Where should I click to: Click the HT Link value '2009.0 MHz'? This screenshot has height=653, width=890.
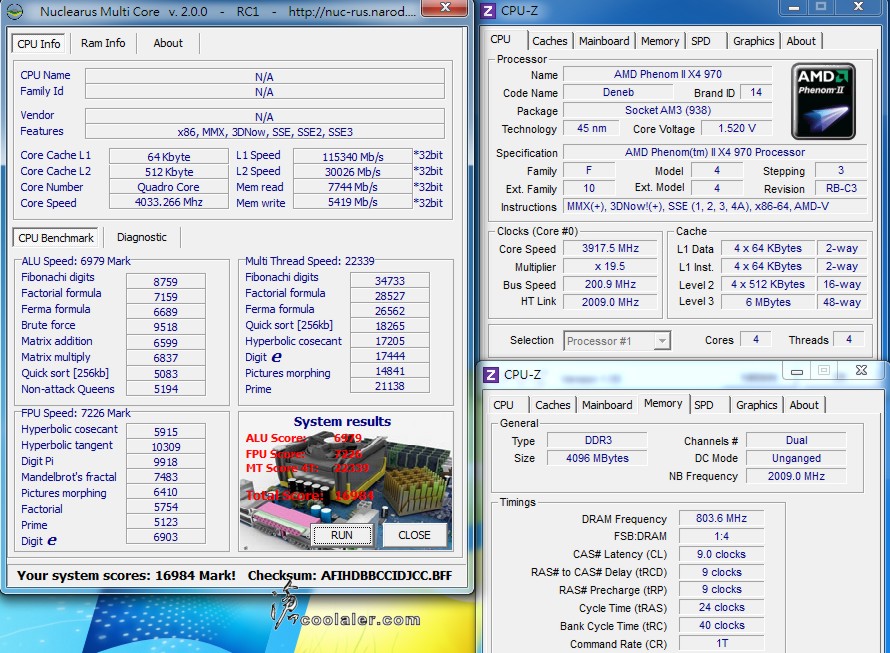[610, 302]
